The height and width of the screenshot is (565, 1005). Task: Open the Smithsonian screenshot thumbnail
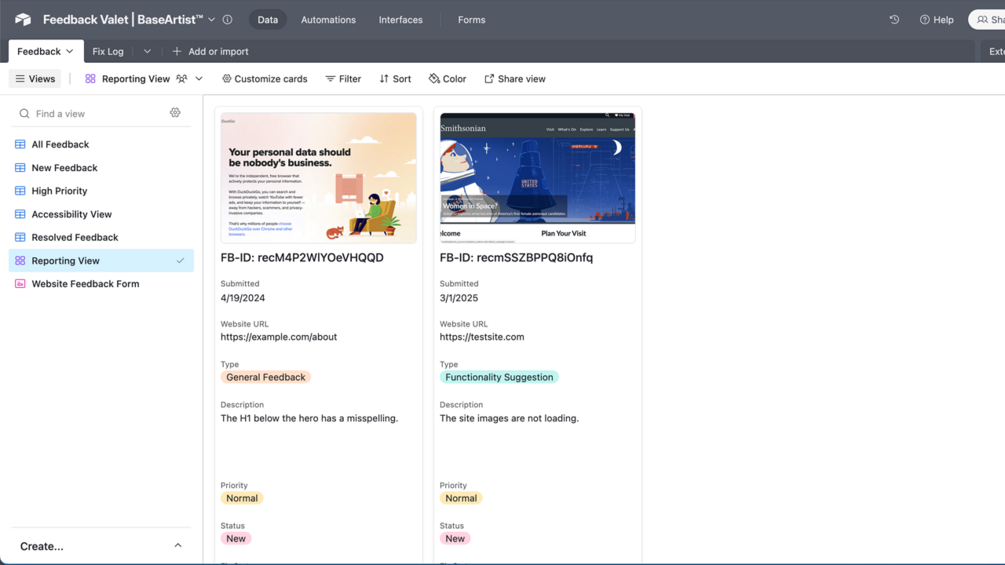[537, 177]
